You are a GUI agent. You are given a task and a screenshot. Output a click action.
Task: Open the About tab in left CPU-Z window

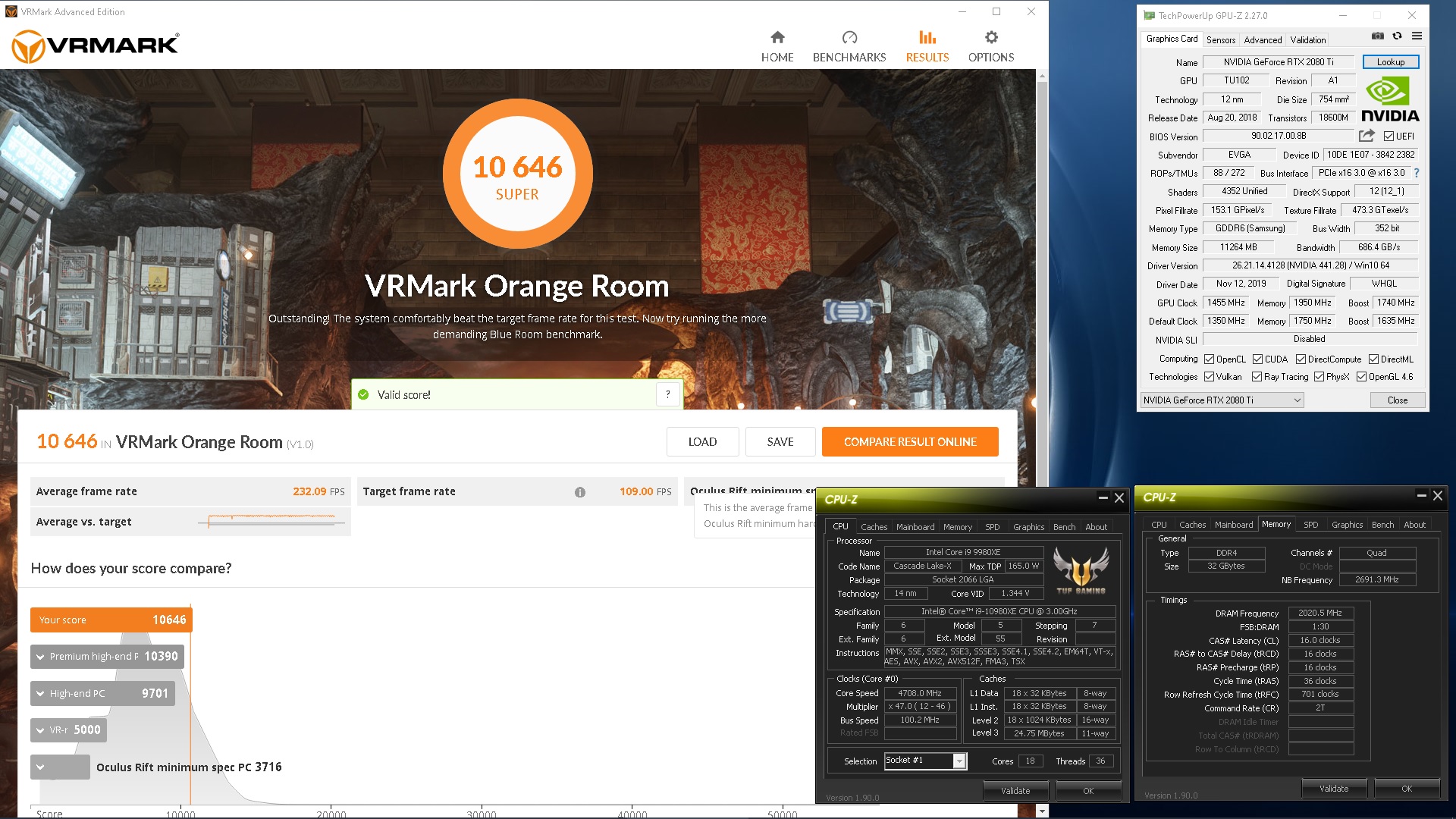click(1096, 527)
